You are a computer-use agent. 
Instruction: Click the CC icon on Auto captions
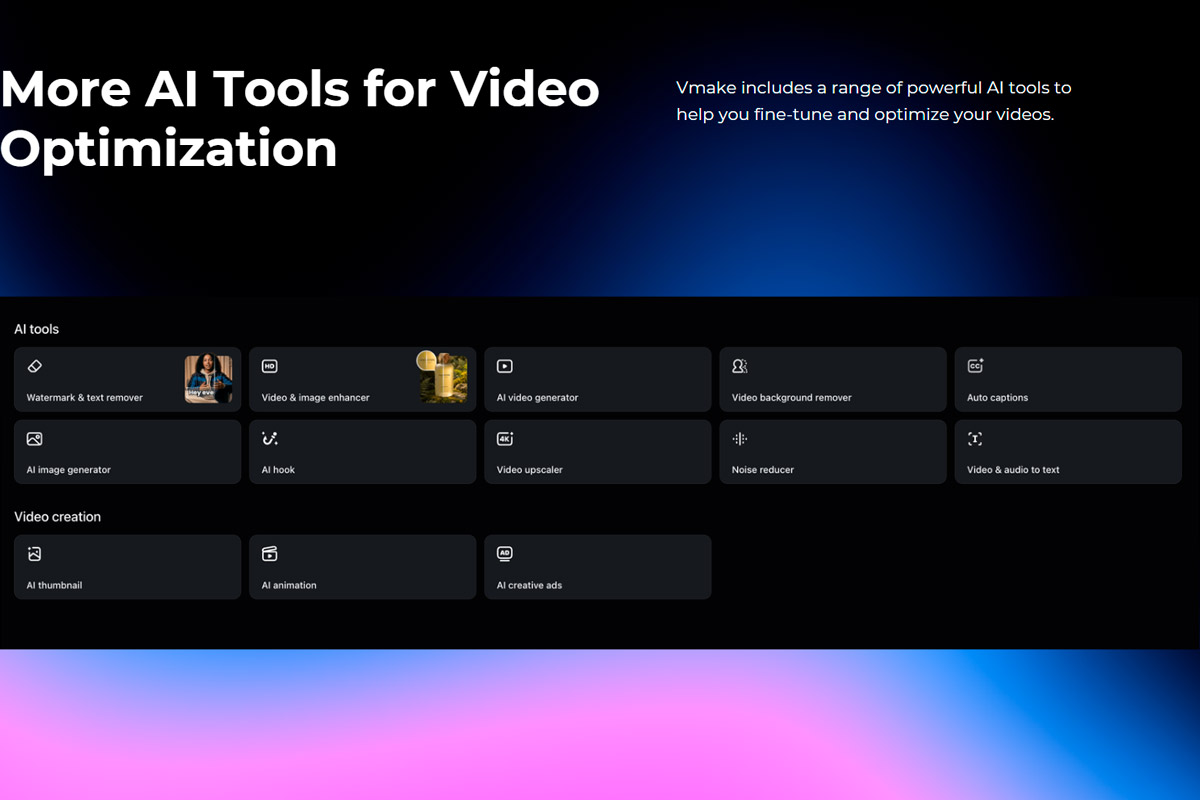tap(975, 366)
